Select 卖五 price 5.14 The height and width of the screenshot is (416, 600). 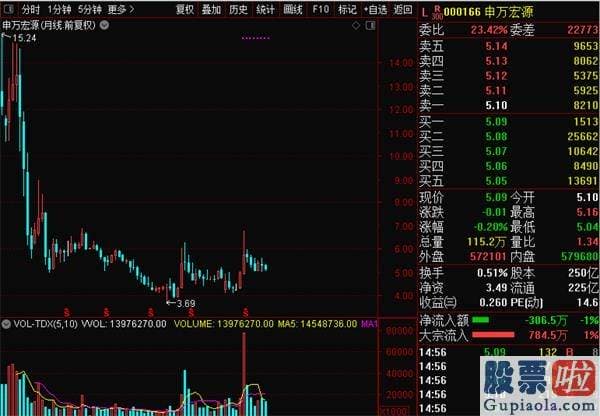[496, 46]
